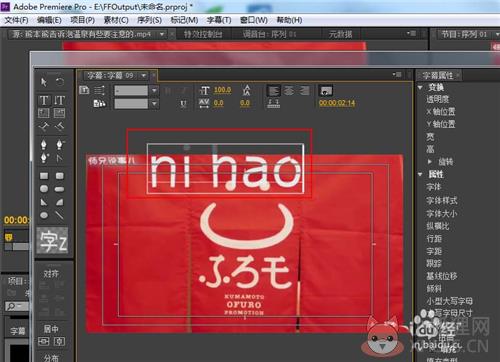The width and height of the screenshot is (500, 362).
Task: Open the 标记(M) menu
Action: 184,20
